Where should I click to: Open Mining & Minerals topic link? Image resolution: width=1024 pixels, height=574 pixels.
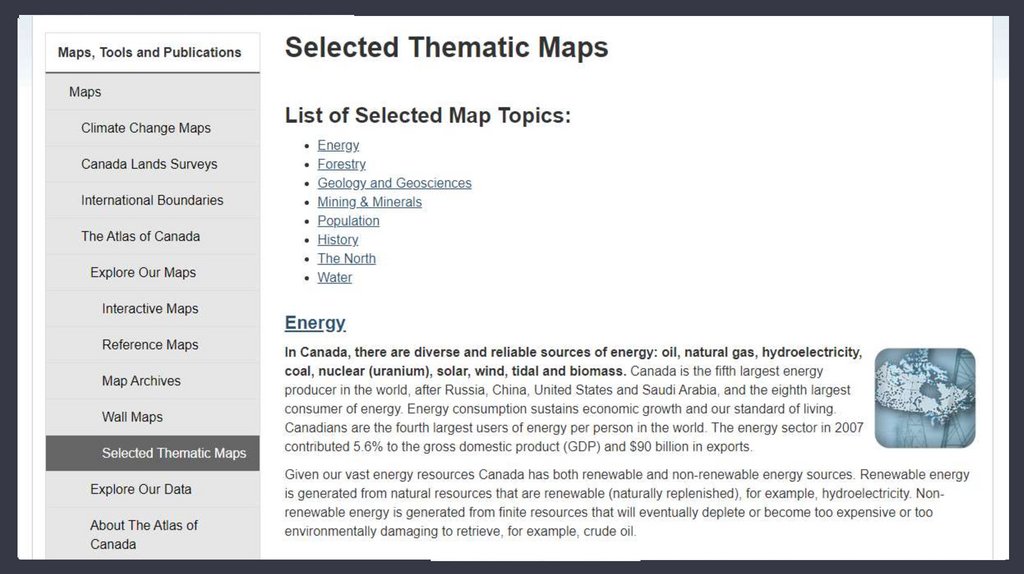pyautogui.click(x=369, y=202)
